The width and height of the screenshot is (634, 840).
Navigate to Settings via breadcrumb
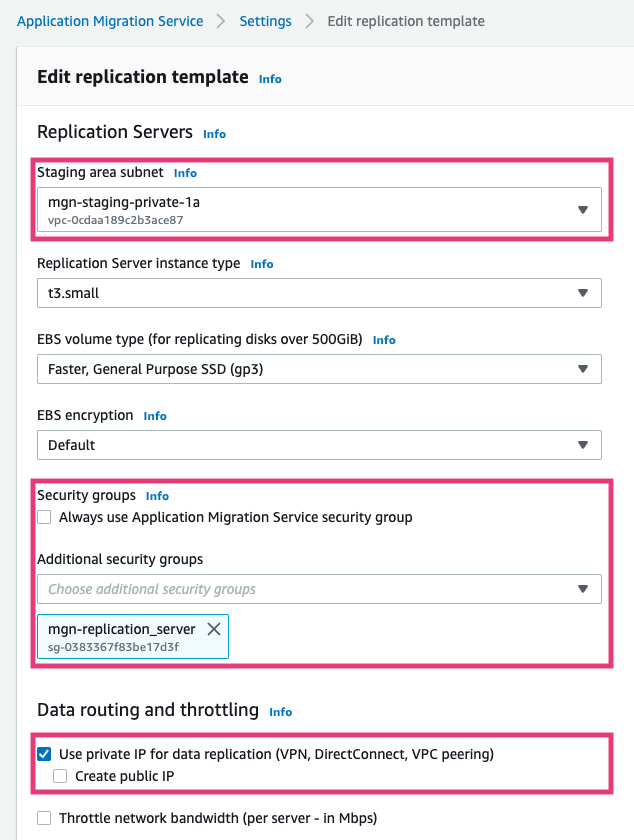[265, 20]
